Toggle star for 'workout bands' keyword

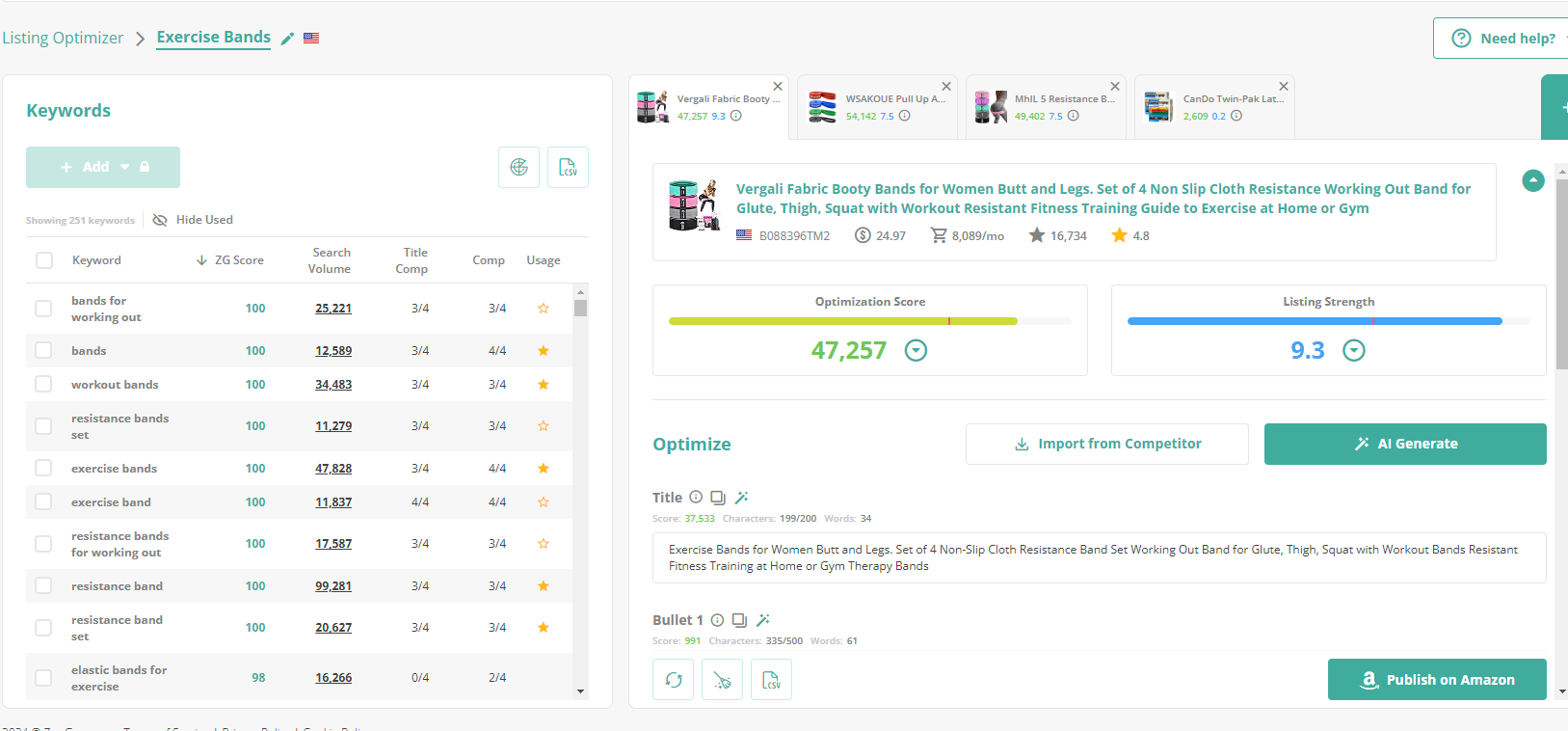[x=544, y=385]
